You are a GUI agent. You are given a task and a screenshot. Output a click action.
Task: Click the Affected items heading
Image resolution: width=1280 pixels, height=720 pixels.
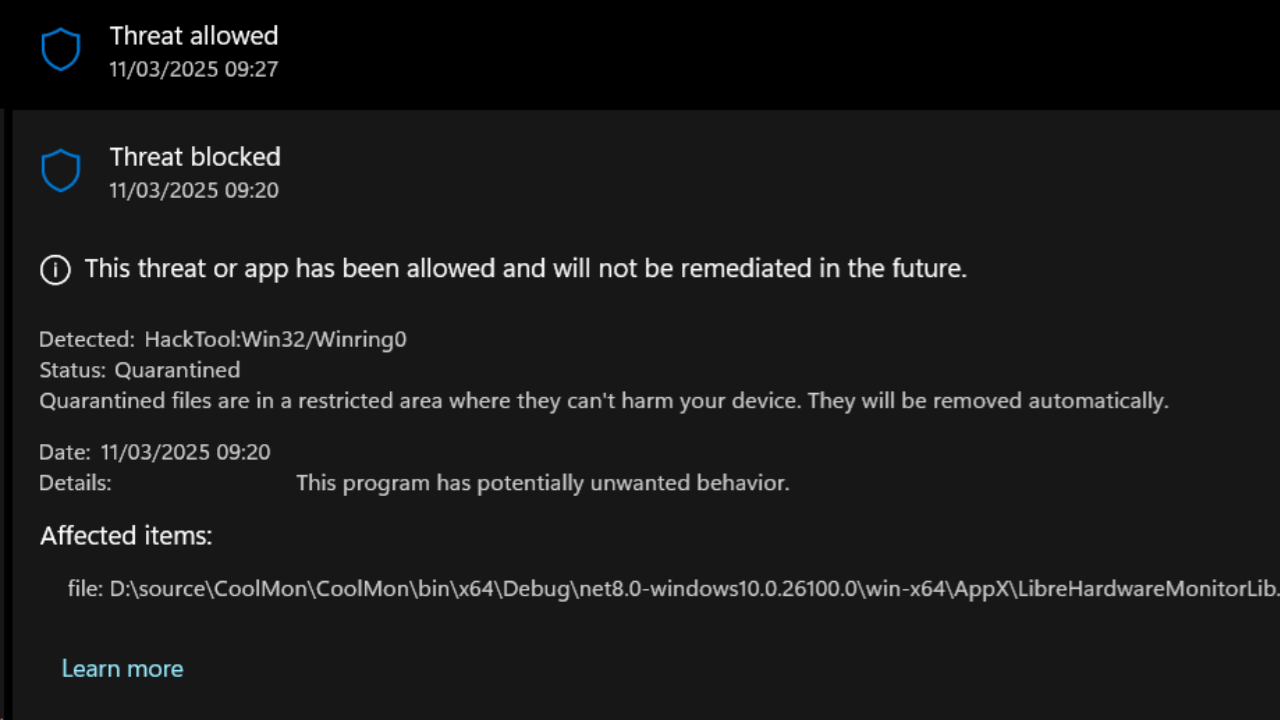[x=126, y=536]
